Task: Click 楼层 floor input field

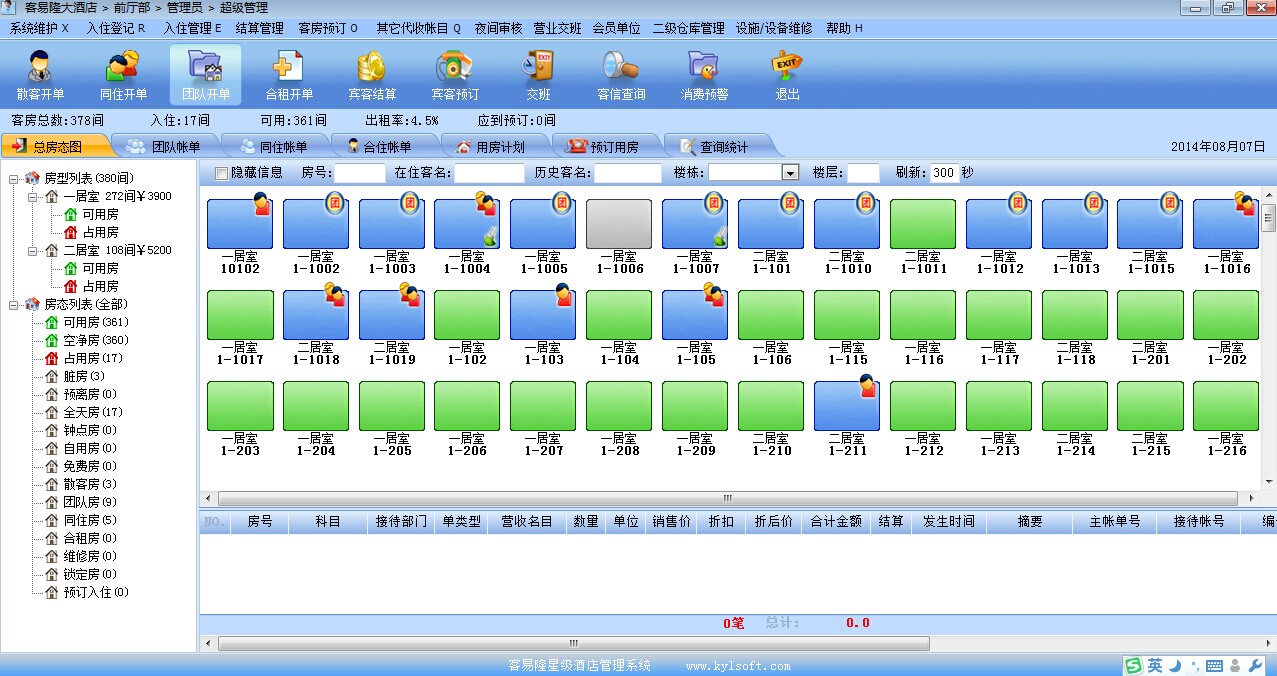Action: tap(863, 173)
